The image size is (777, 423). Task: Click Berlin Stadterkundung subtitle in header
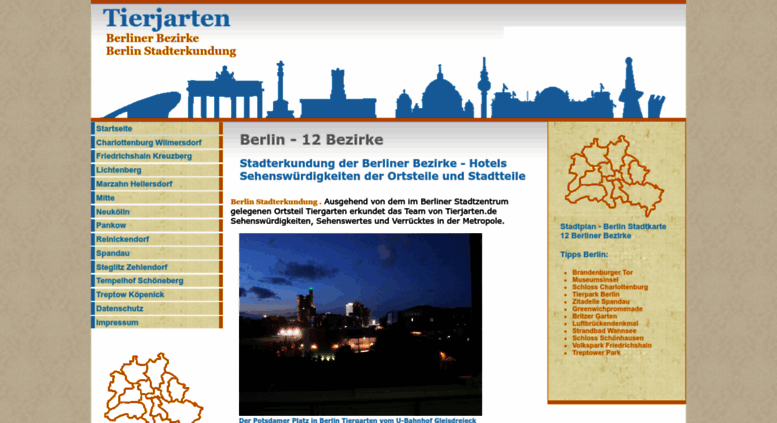(x=171, y=51)
